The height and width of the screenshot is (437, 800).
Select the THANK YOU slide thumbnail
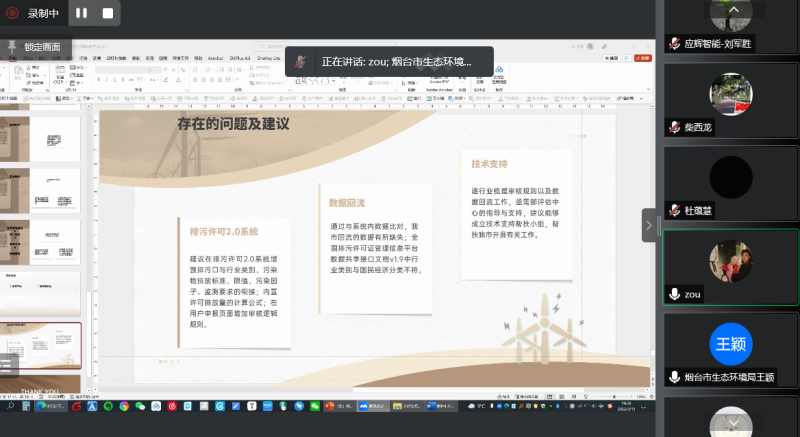(x=41, y=385)
